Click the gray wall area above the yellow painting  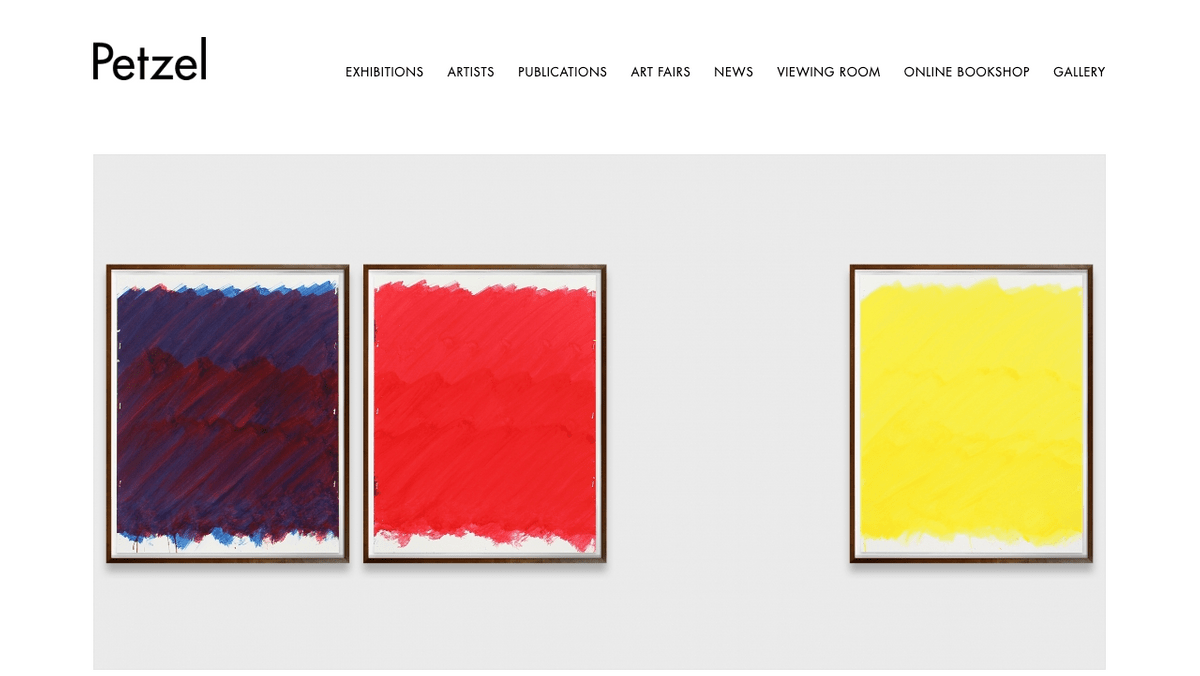point(971,209)
